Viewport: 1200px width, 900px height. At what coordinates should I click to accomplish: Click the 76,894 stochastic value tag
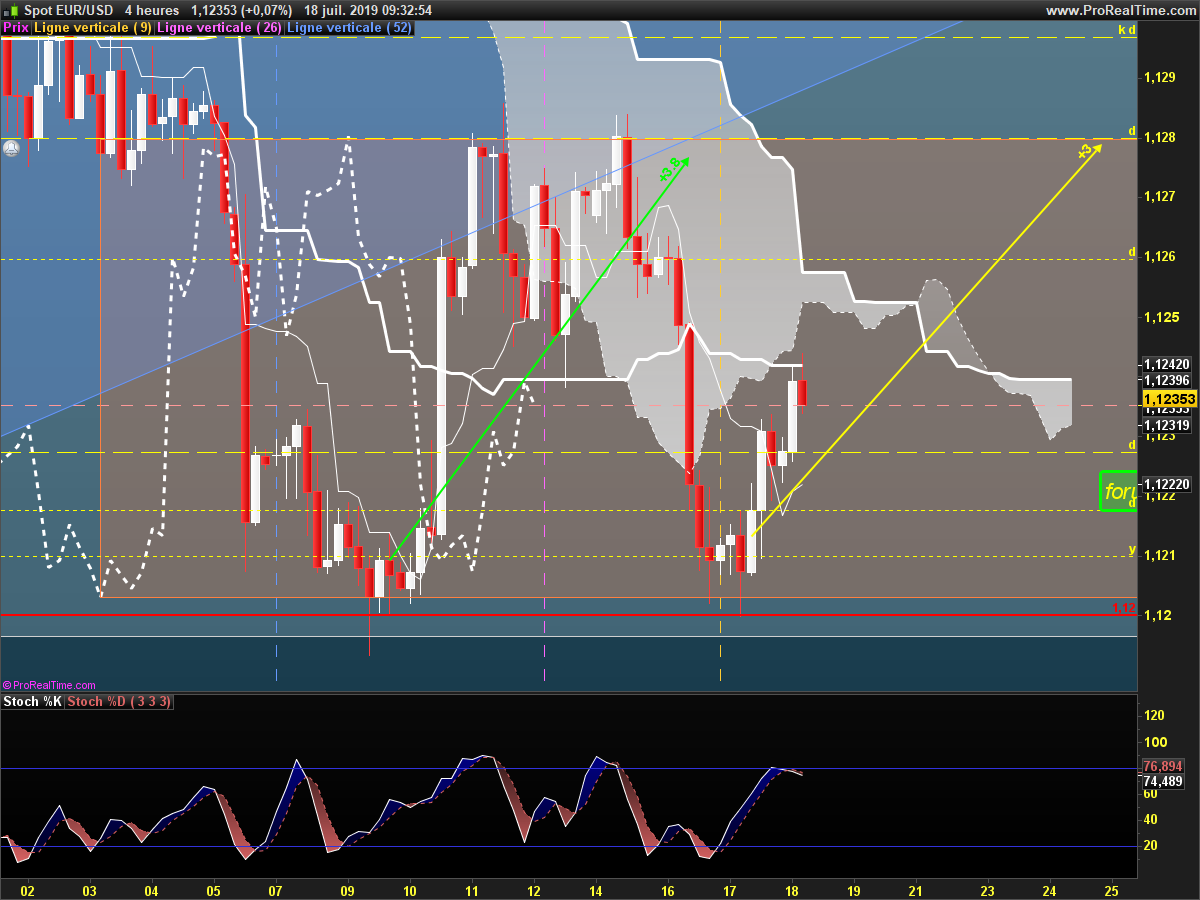[1163, 766]
